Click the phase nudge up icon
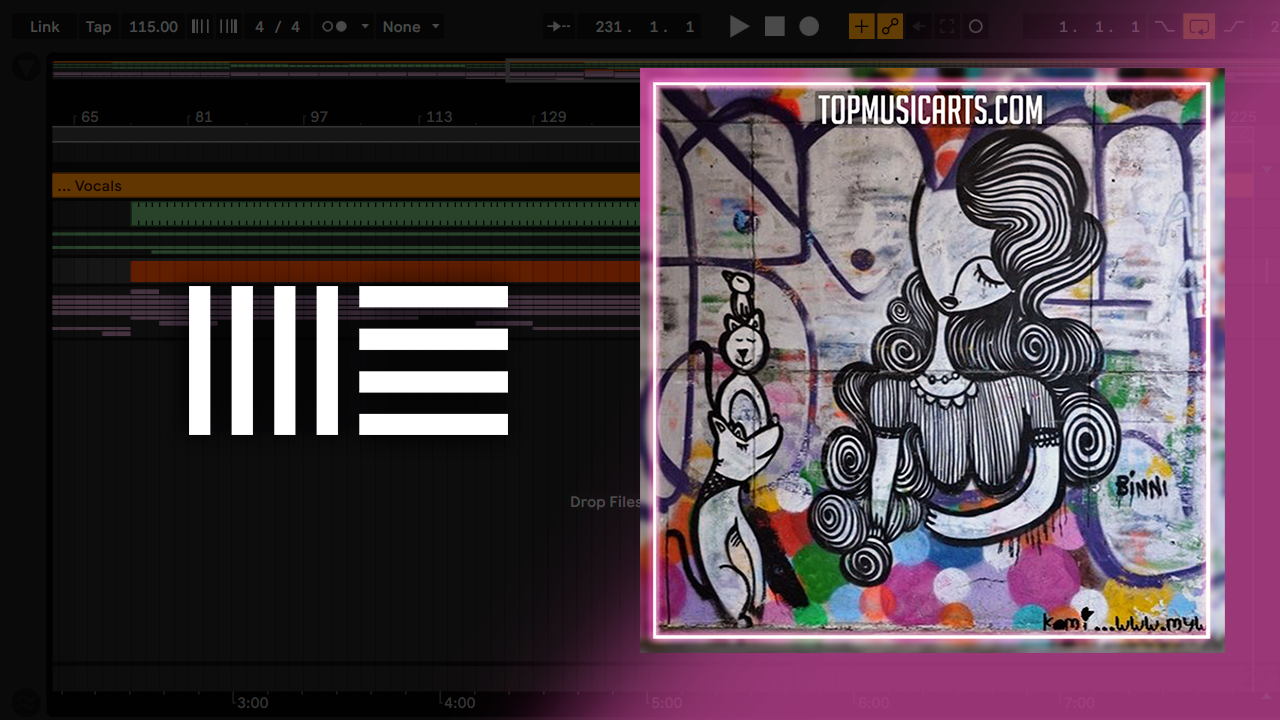The height and width of the screenshot is (720, 1280). [x=228, y=27]
